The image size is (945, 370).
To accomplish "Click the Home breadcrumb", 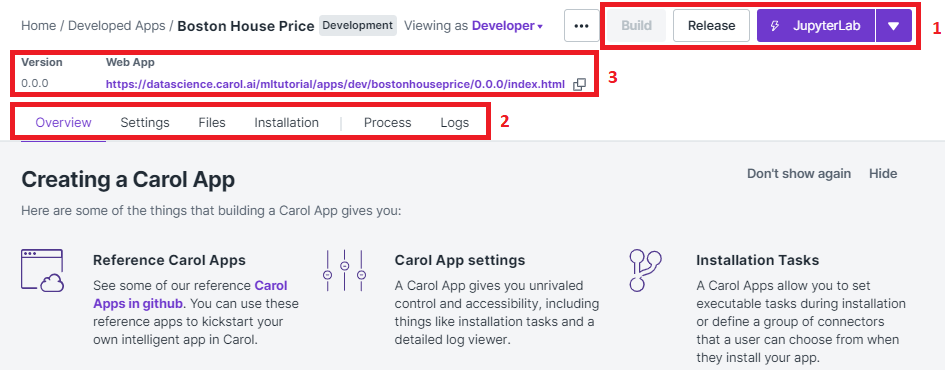I will [39, 26].
